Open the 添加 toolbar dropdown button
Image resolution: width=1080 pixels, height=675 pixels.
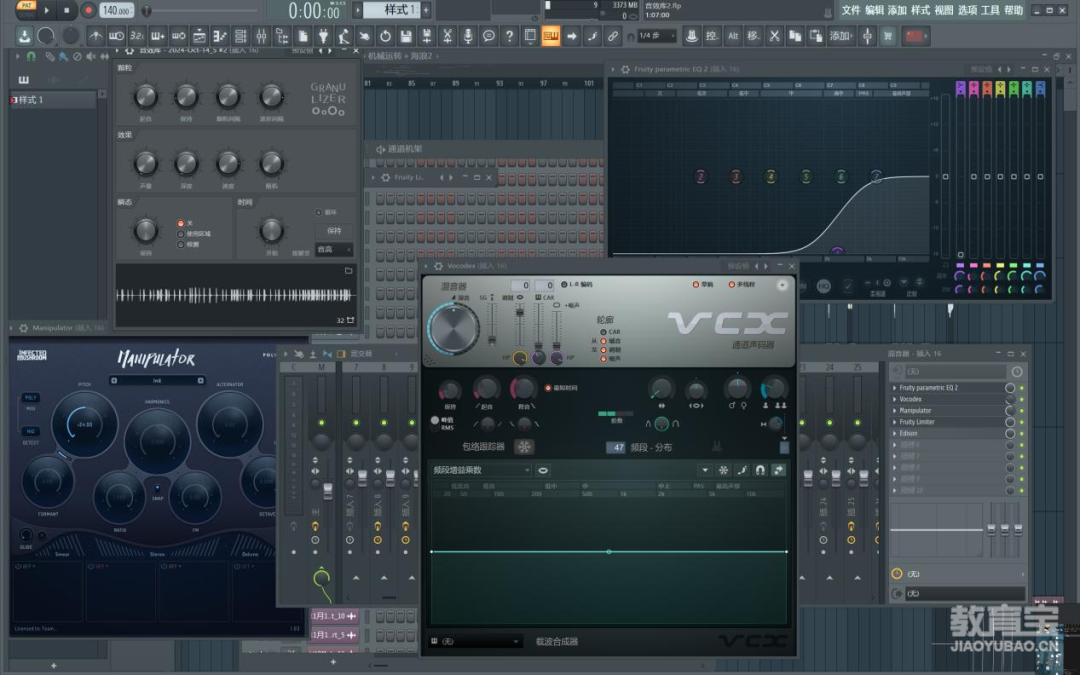pos(840,36)
